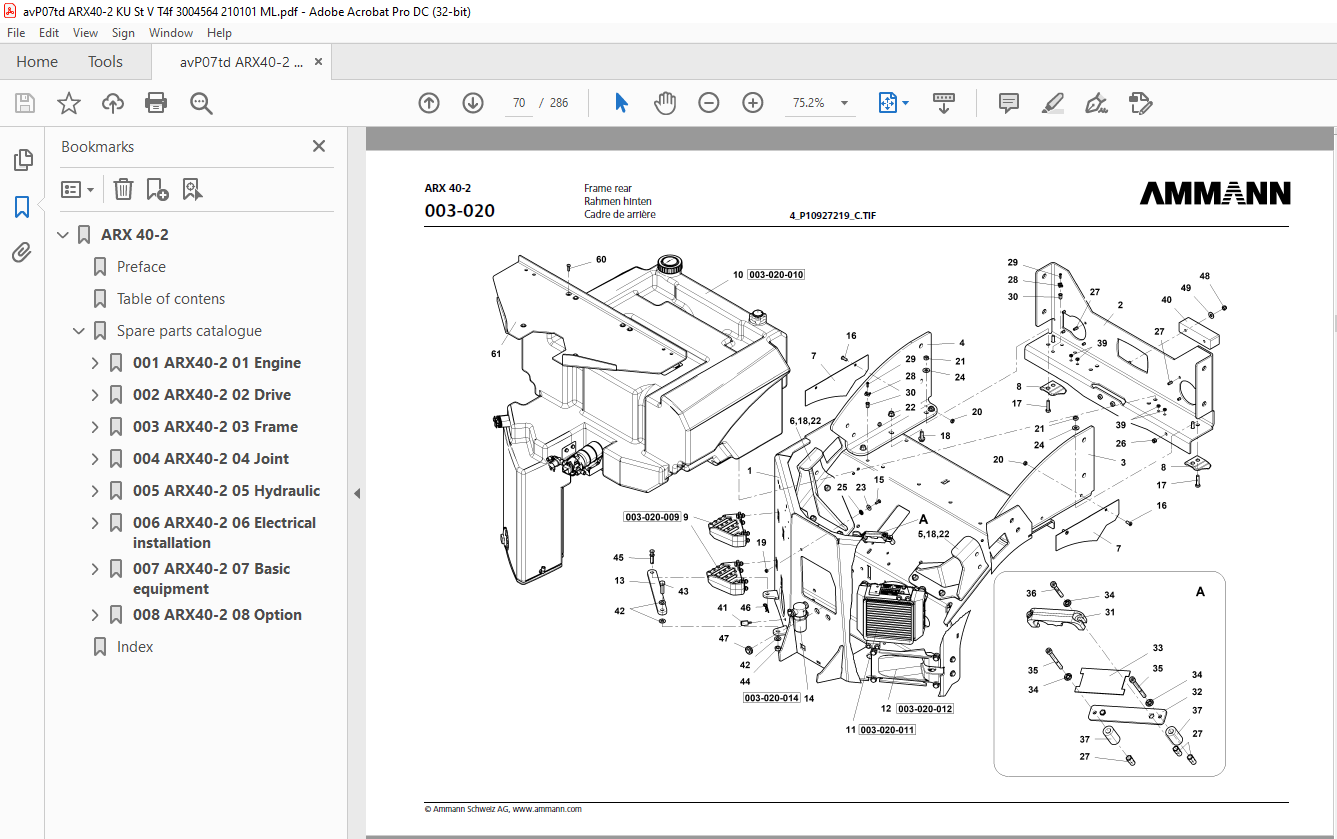
Task: Add a star bookmark to this file
Action: click(x=69, y=103)
